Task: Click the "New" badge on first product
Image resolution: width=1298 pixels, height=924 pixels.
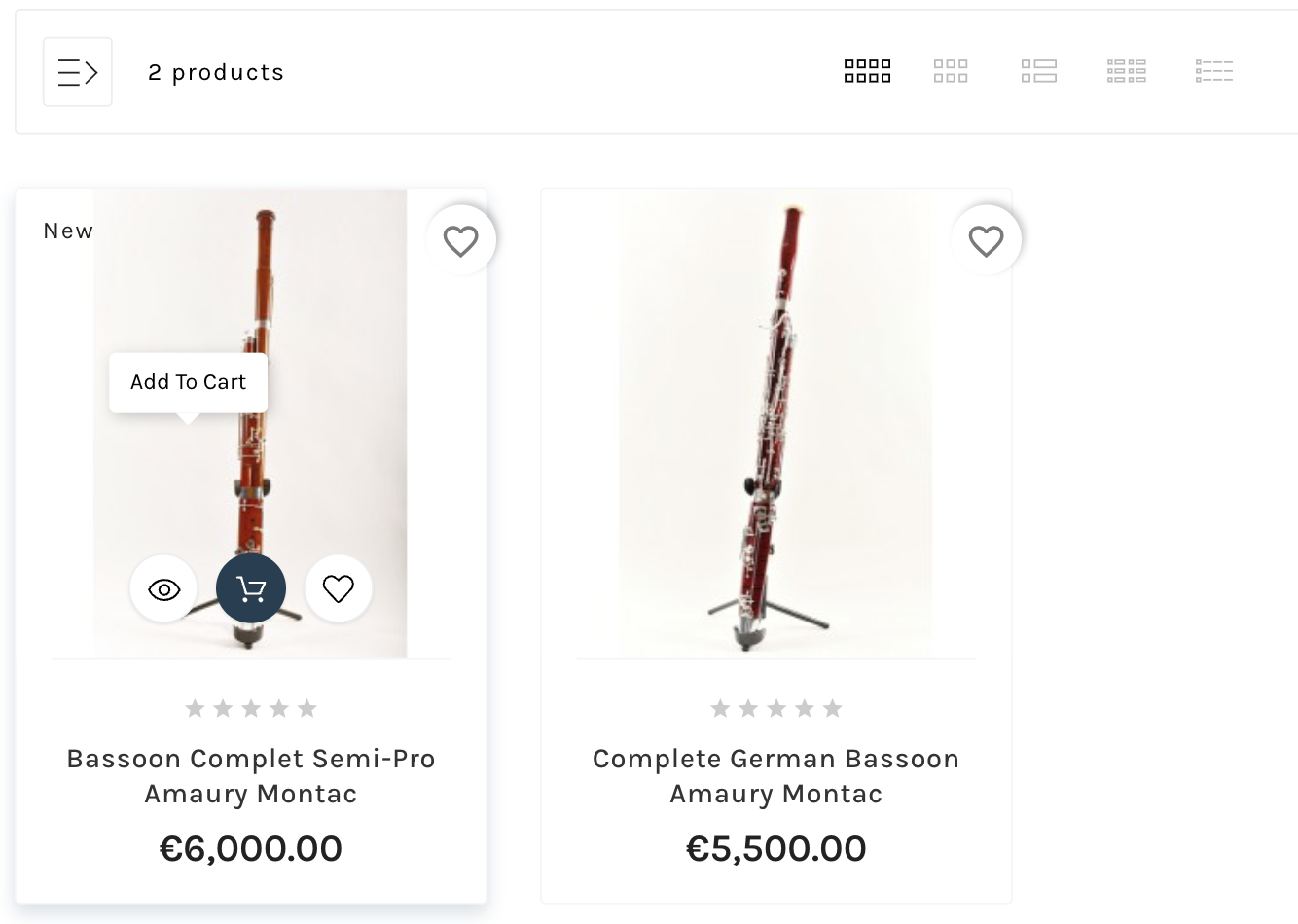Action: [x=68, y=231]
